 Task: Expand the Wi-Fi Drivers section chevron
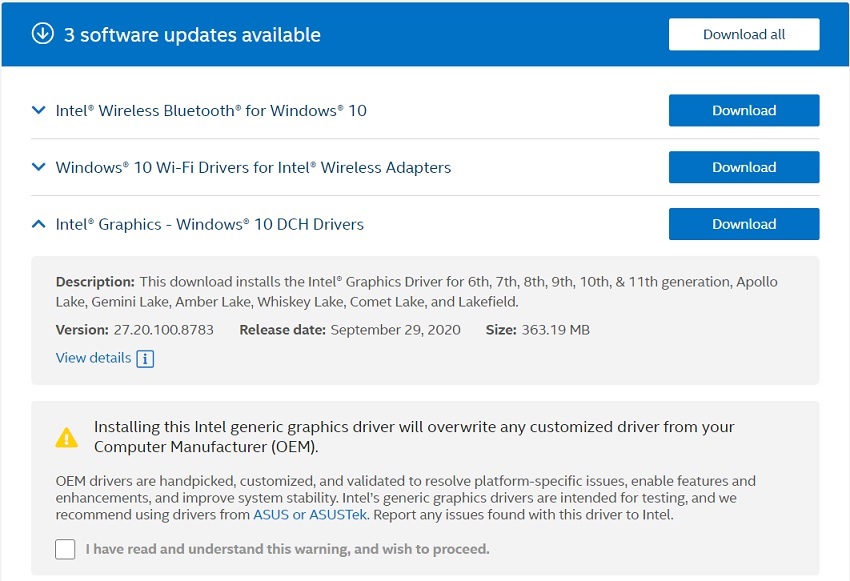pos(39,168)
